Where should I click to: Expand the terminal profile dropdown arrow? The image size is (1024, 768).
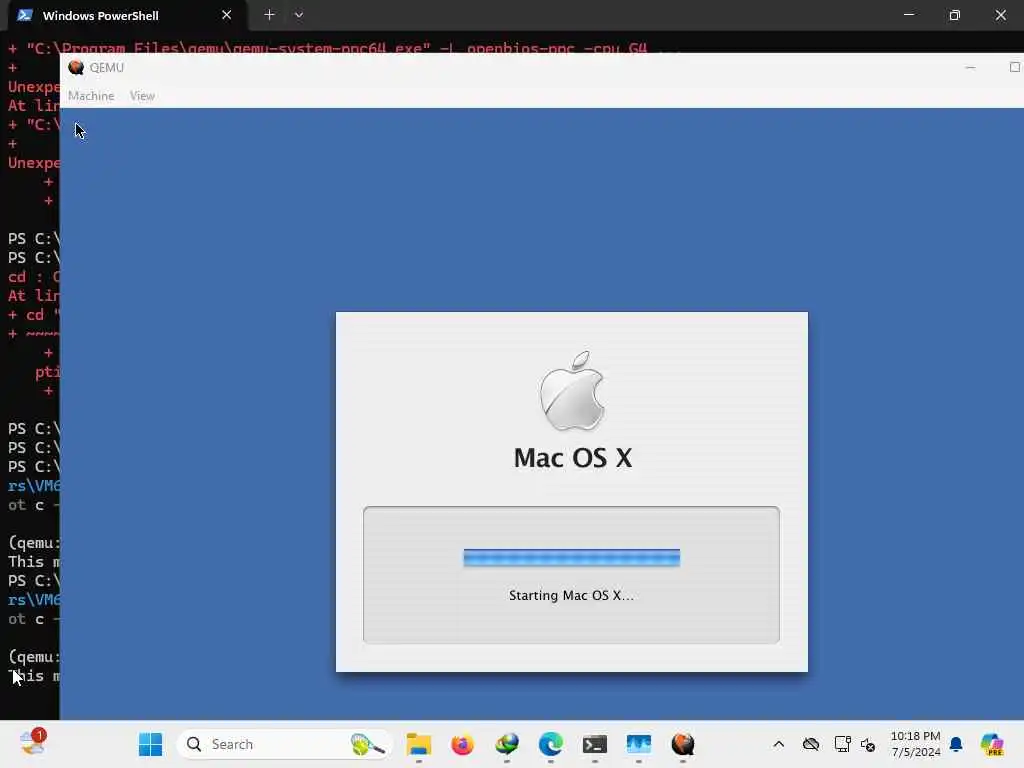(x=298, y=15)
